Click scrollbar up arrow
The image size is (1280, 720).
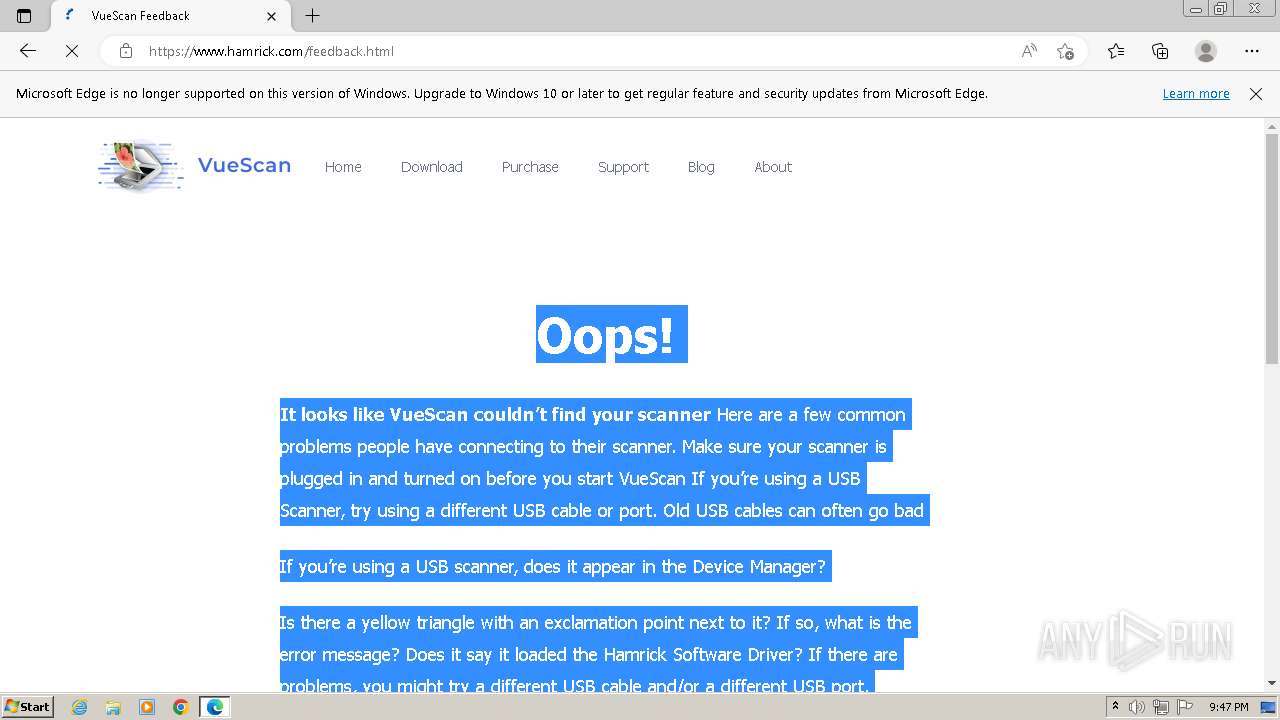[x=1272, y=127]
